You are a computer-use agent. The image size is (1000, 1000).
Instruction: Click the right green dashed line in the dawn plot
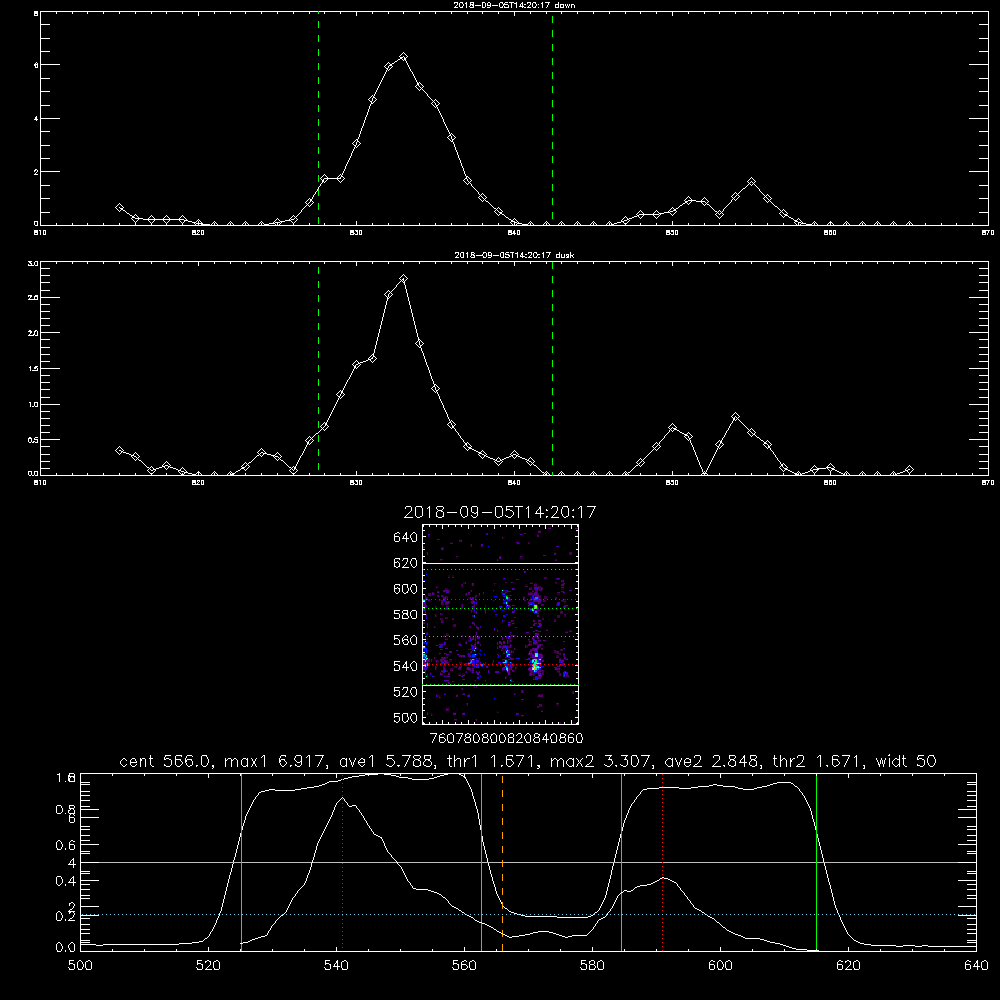pyautogui.click(x=552, y=118)
